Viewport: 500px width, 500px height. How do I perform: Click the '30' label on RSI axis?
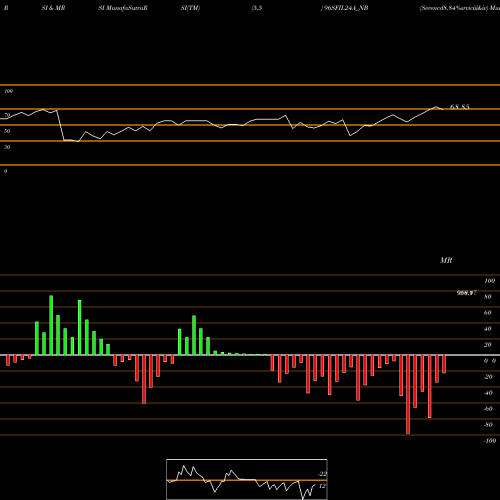7,147
